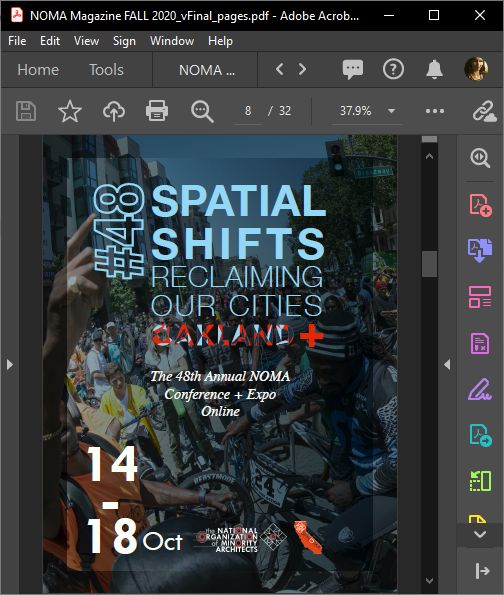Open the user profile avatar
Screen dimensions: 504x595
click(x=476, y=69)
